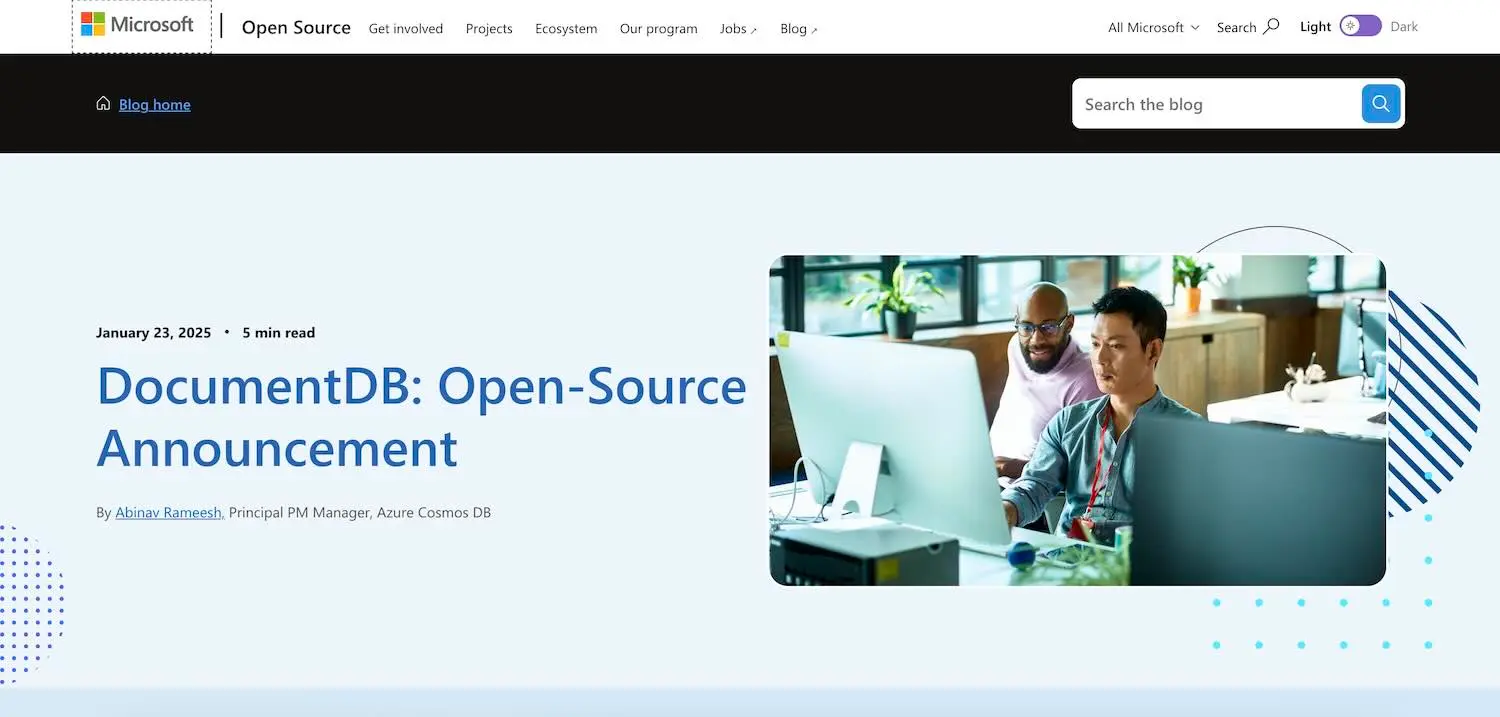Open the Ecosystem section from the navigation
Screen dimensions: 1500x717
pos(566,29)
